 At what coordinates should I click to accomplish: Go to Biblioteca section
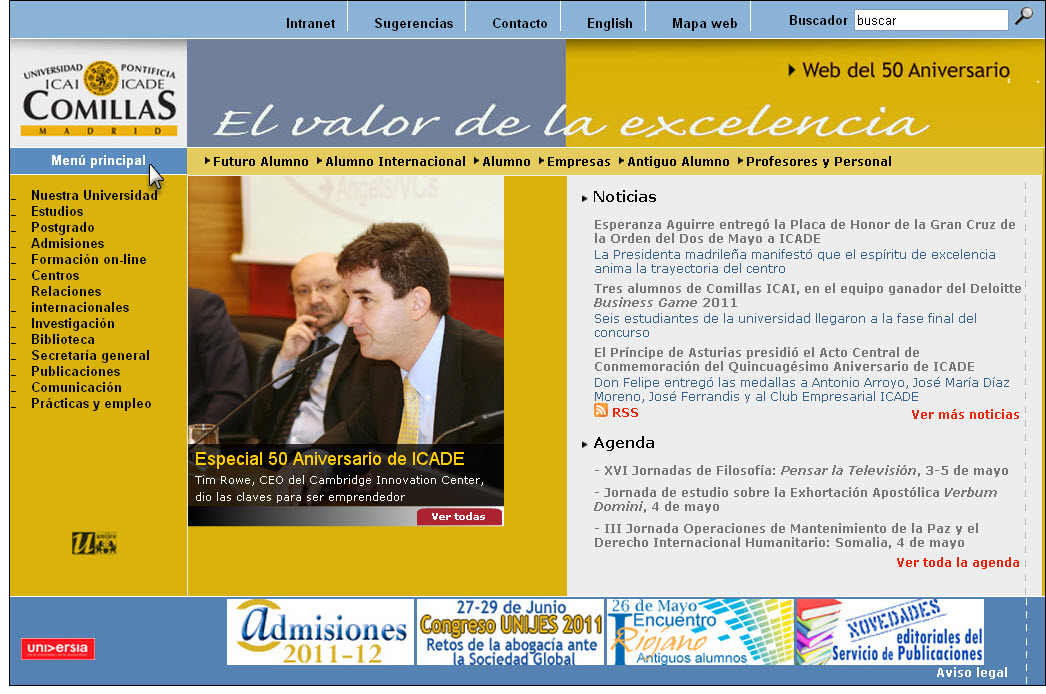coord(63,340)
